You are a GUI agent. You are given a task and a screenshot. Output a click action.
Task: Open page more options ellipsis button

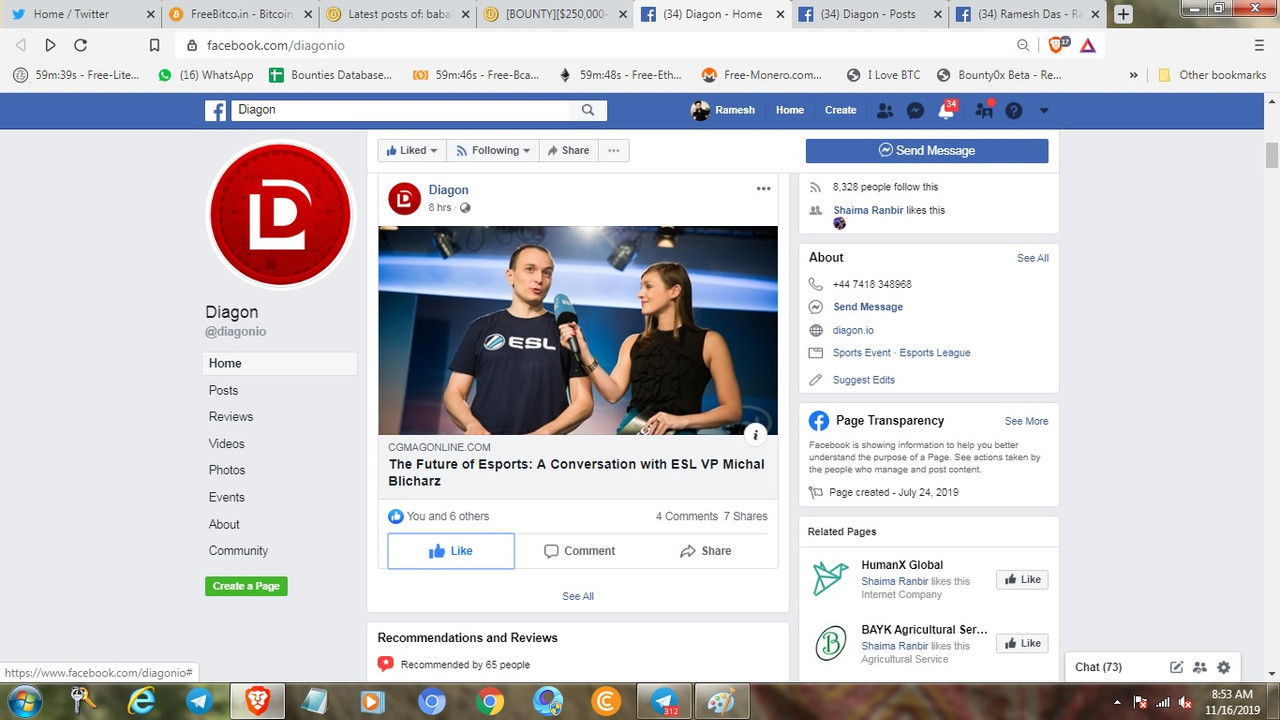coord(613,150)
